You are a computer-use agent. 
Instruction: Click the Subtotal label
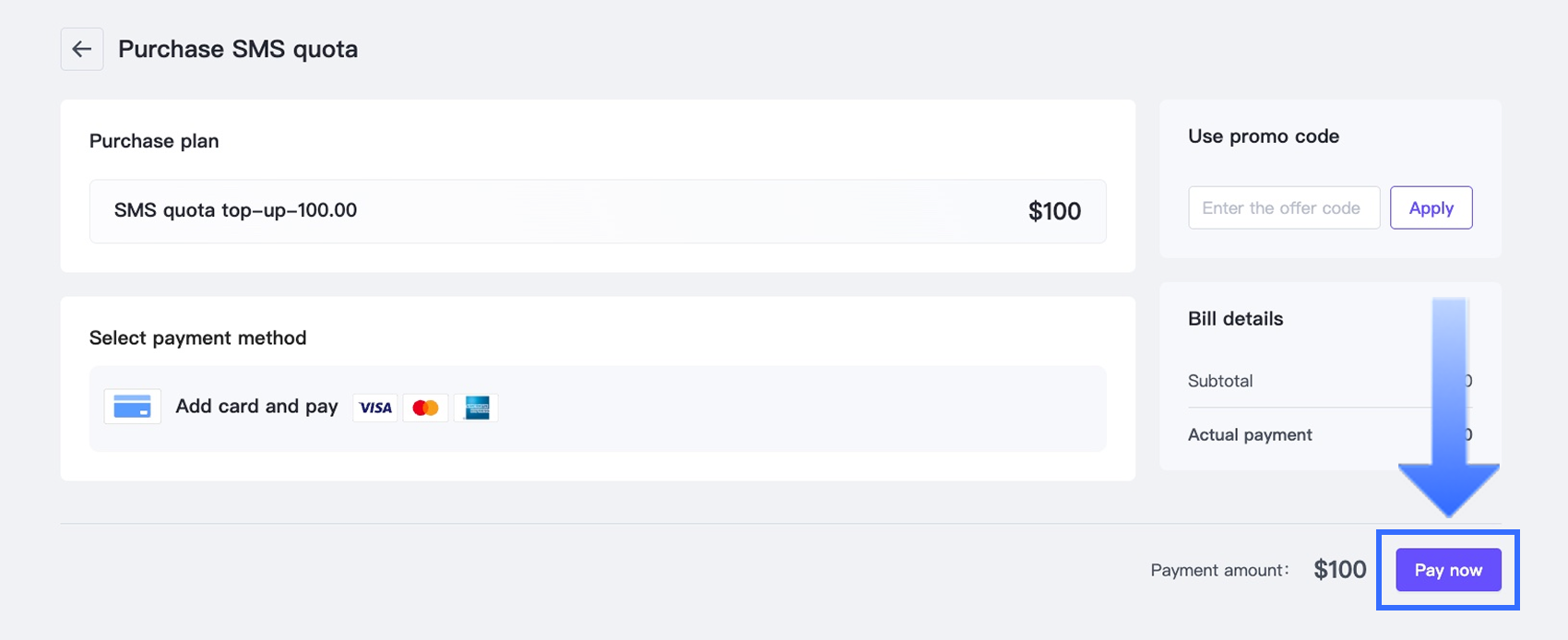[x=1220, y=381]
